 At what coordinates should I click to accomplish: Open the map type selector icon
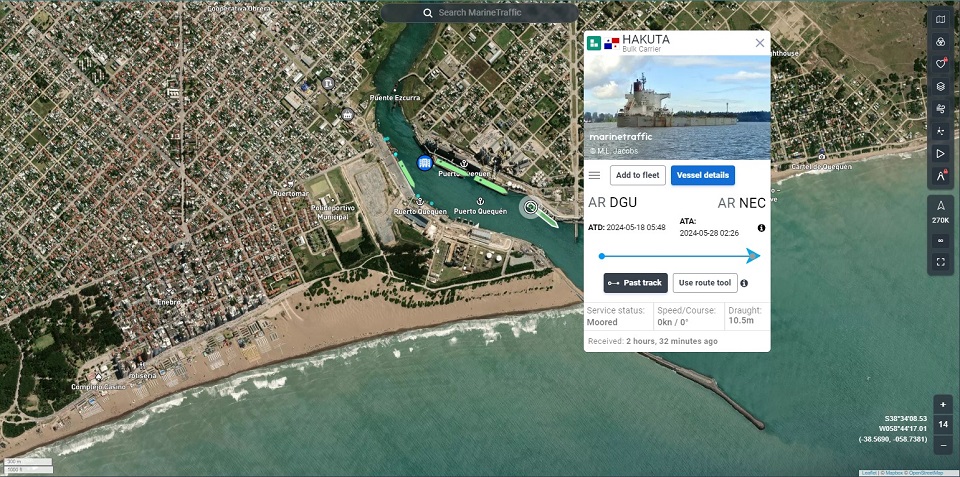point(940,19)
